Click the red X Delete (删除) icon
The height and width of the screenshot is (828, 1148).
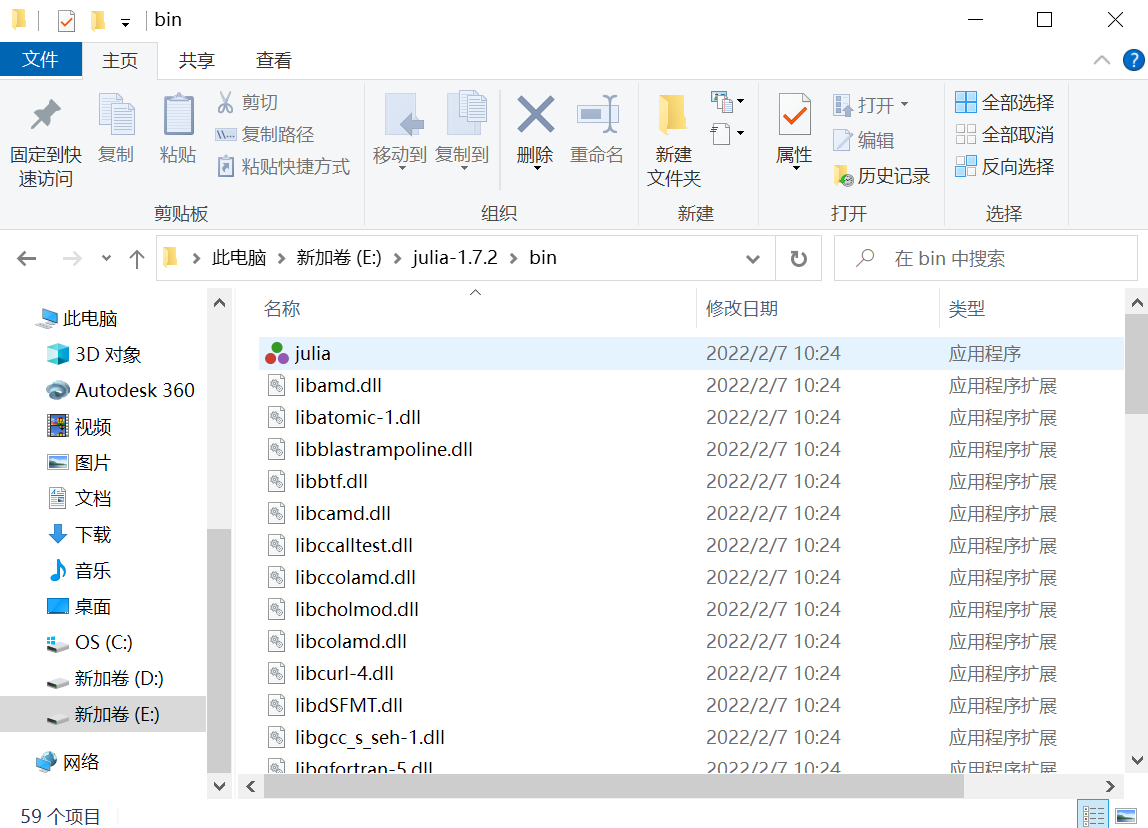(535, 116)
